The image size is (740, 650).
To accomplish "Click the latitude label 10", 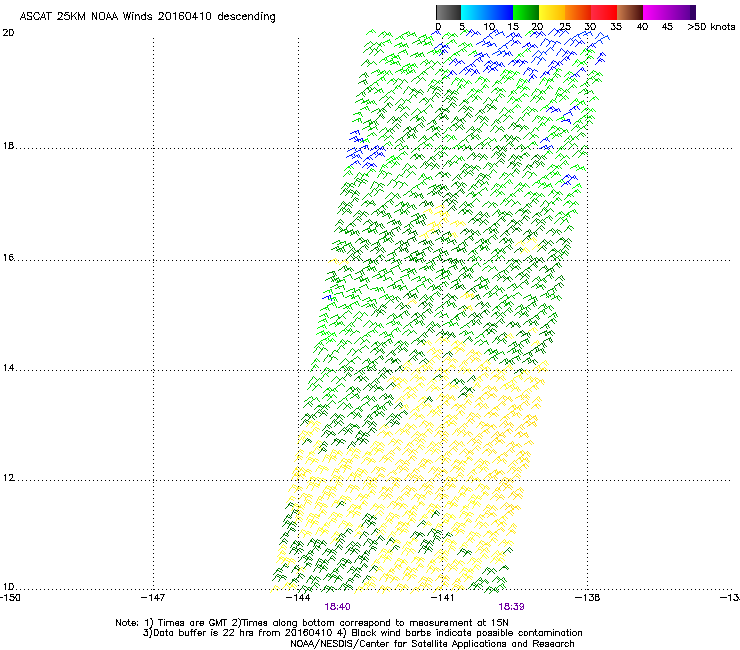I will point(8,587).
